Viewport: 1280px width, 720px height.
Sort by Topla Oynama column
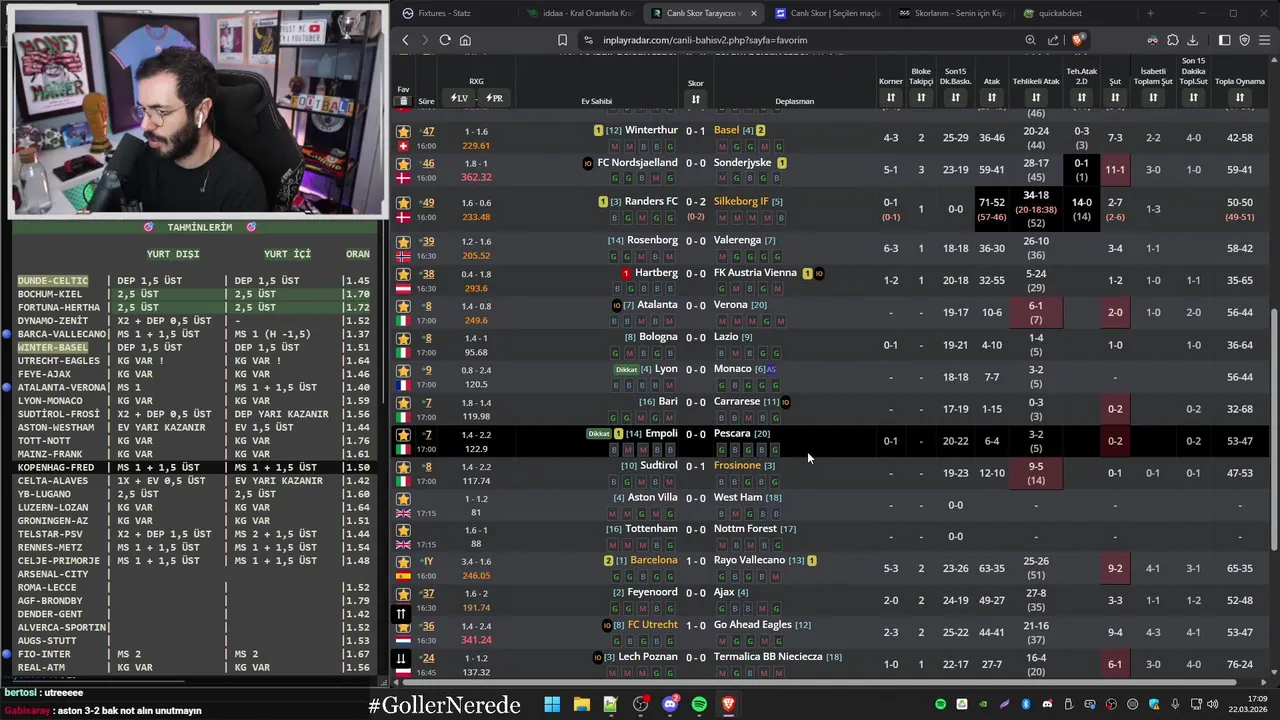1240,97
